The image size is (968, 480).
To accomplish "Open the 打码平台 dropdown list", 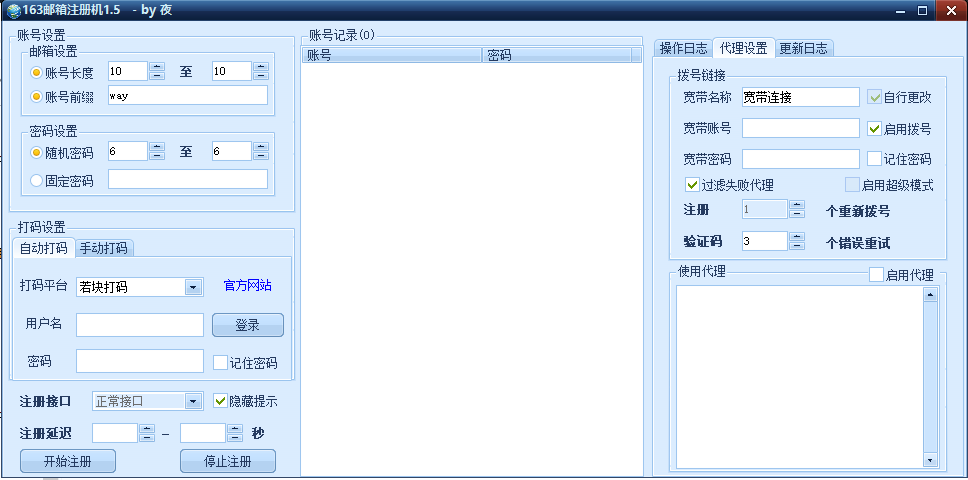I will (193, 288).
